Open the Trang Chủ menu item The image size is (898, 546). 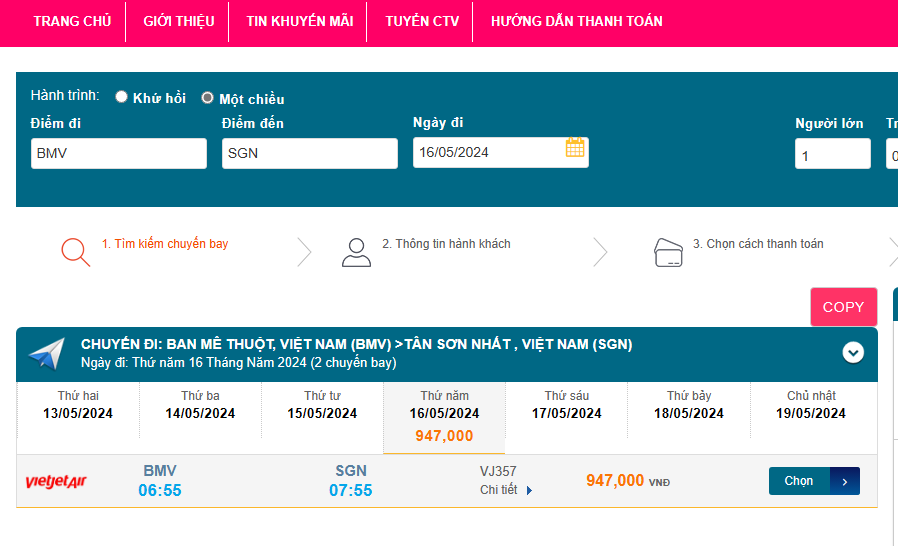click(72, 21)
